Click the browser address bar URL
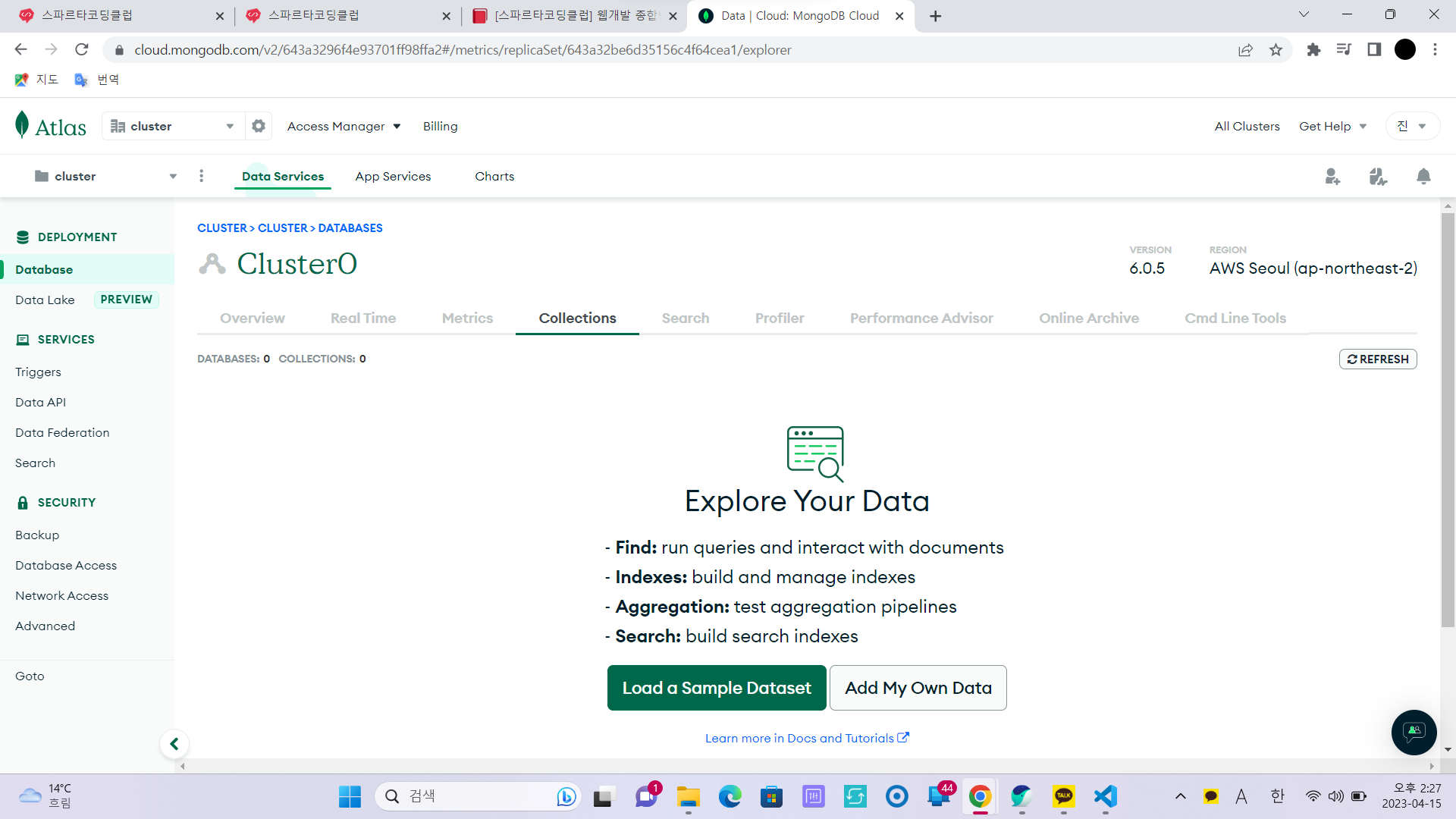The image size is (1456, 819). coord(463,50)
